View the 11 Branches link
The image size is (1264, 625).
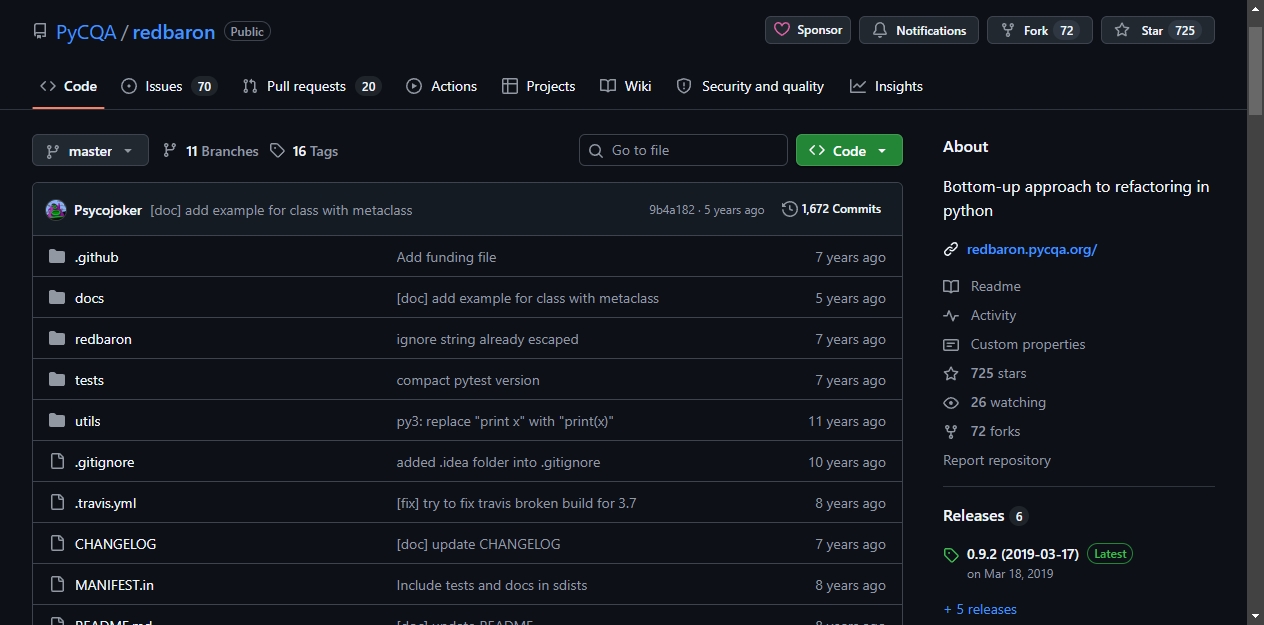(210, 151)
